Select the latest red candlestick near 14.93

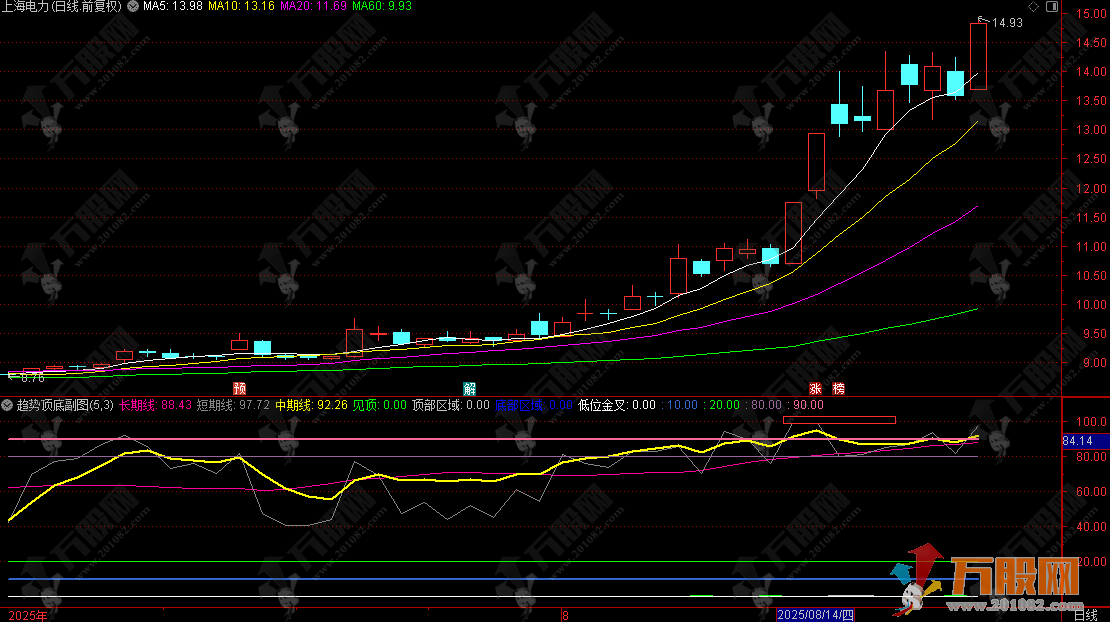coord(978,56)
